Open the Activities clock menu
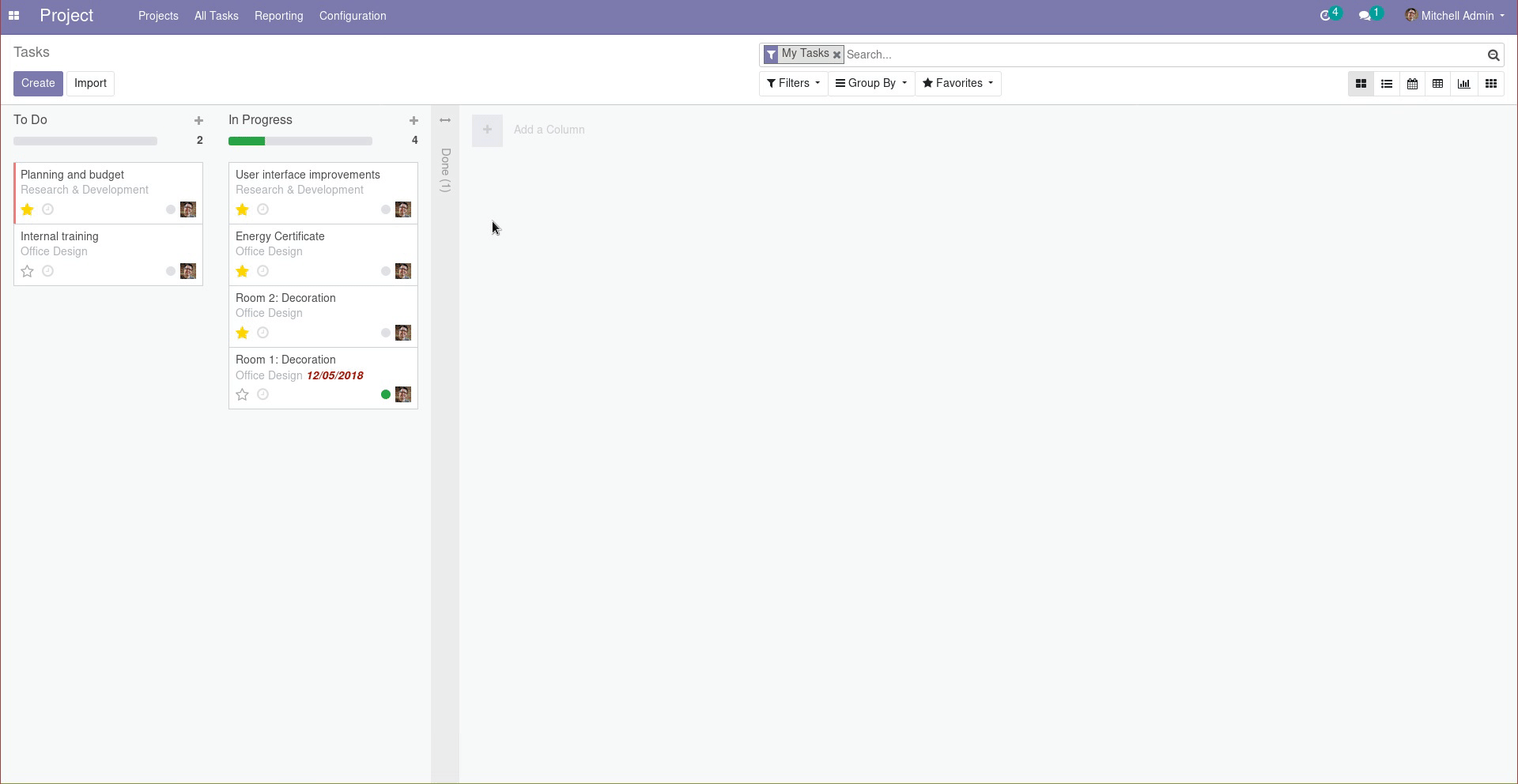Image resolution: width=1518 pixels, height=784 pixels. (x=1328, y=14)
